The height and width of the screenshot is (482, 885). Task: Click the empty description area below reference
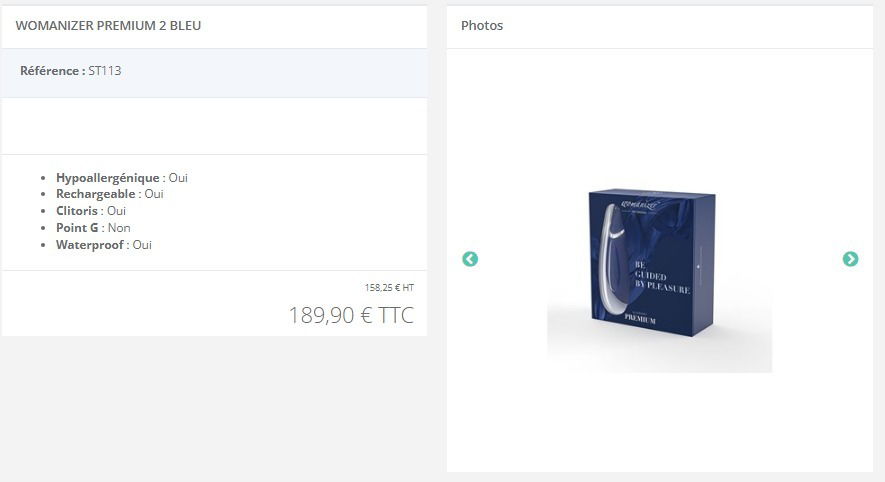tap(214, 126)
